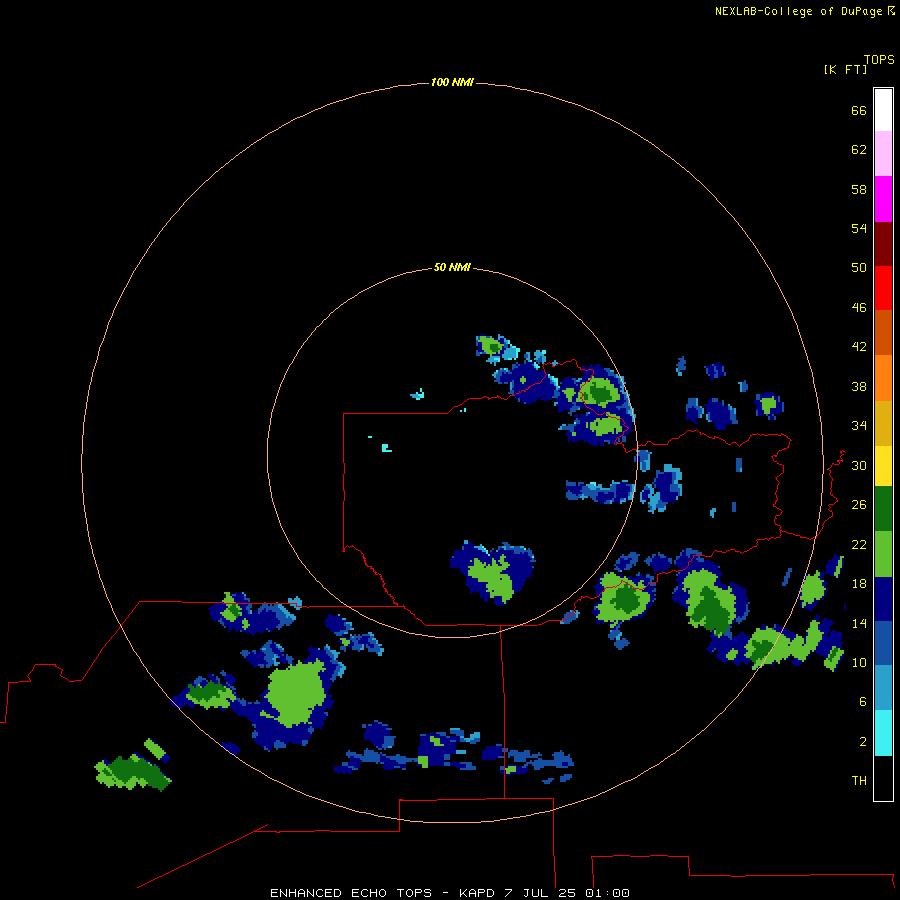This screenshot has width=900, height=900.
Task: Click the '[K FT]' units label
Action: click(x=845, y=69)
